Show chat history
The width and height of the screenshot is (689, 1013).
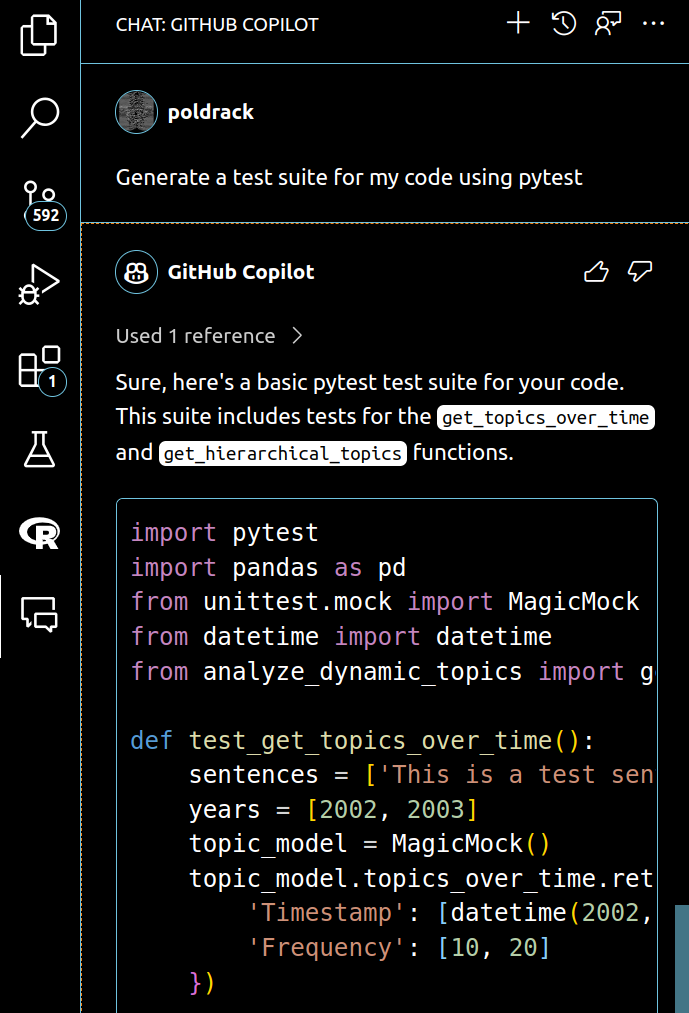[564, 24]
